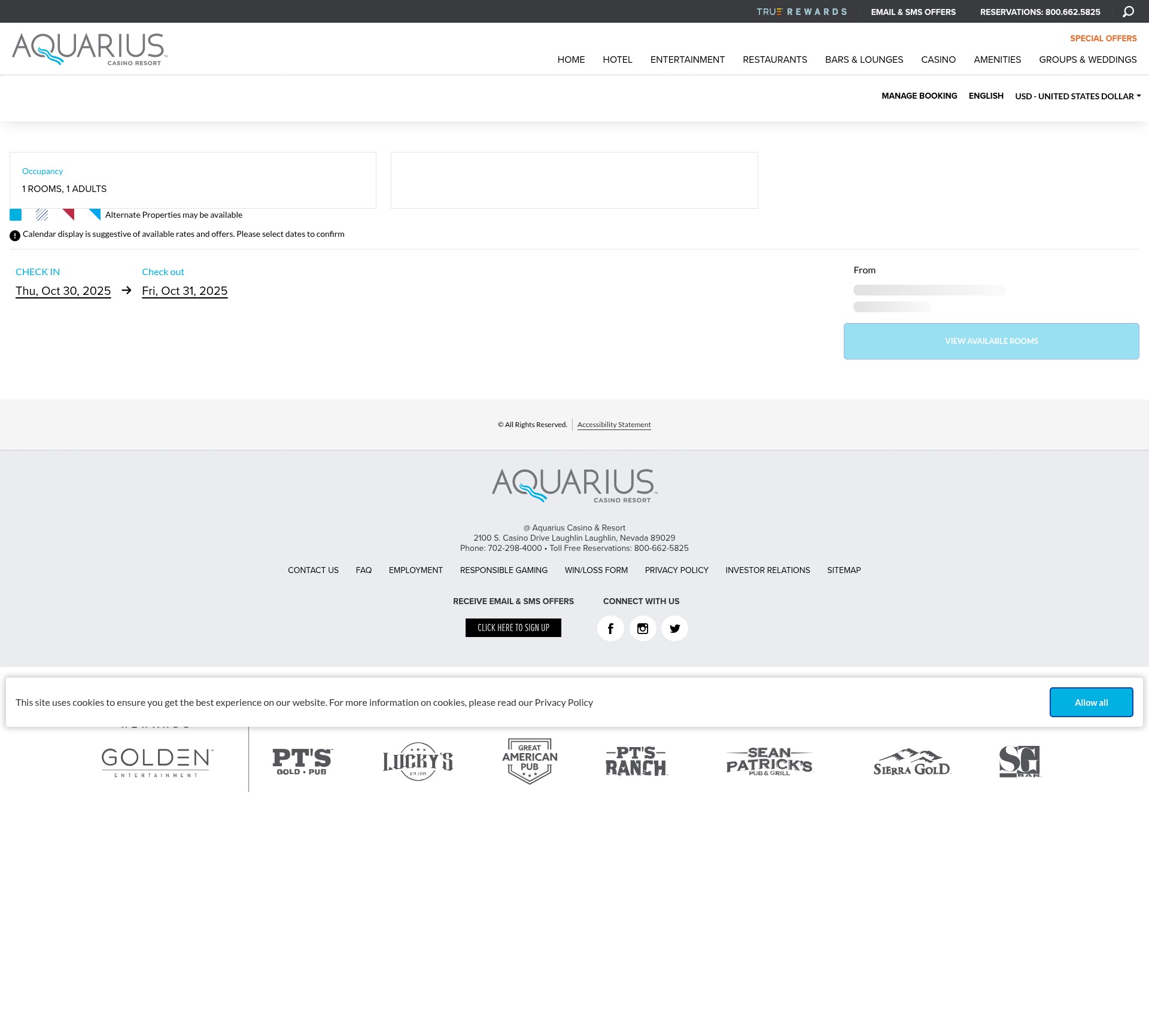Accept cookies with Allow all
The width and height of the screenshot is (1149, 1036).
pyautogui.click(x=1091, y=702)
